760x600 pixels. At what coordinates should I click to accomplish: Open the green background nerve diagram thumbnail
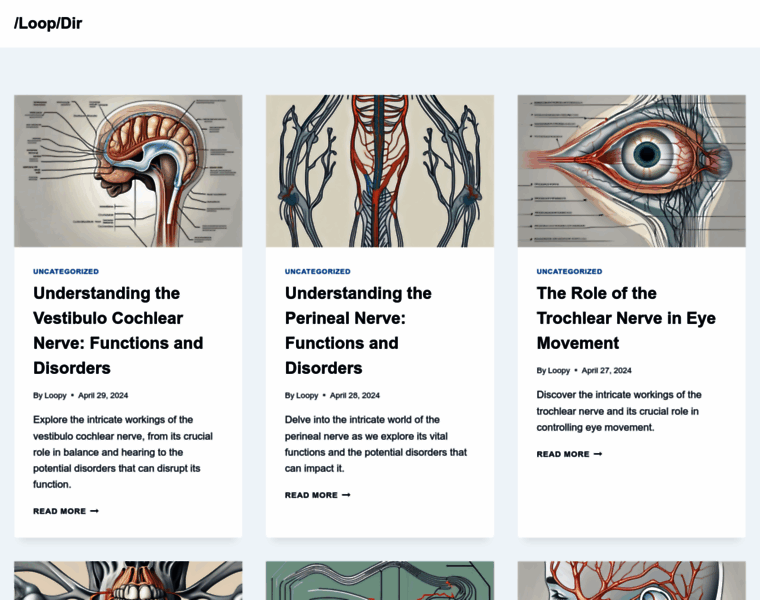click(380, 581)
